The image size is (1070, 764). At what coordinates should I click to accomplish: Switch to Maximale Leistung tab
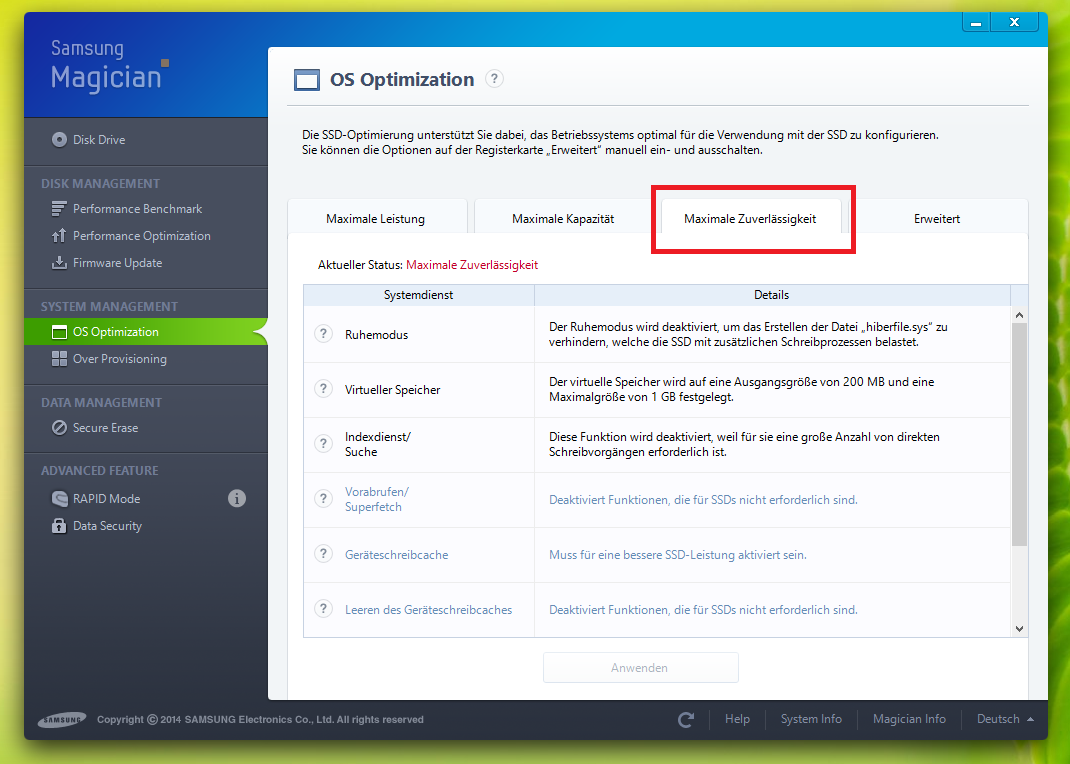375,219
